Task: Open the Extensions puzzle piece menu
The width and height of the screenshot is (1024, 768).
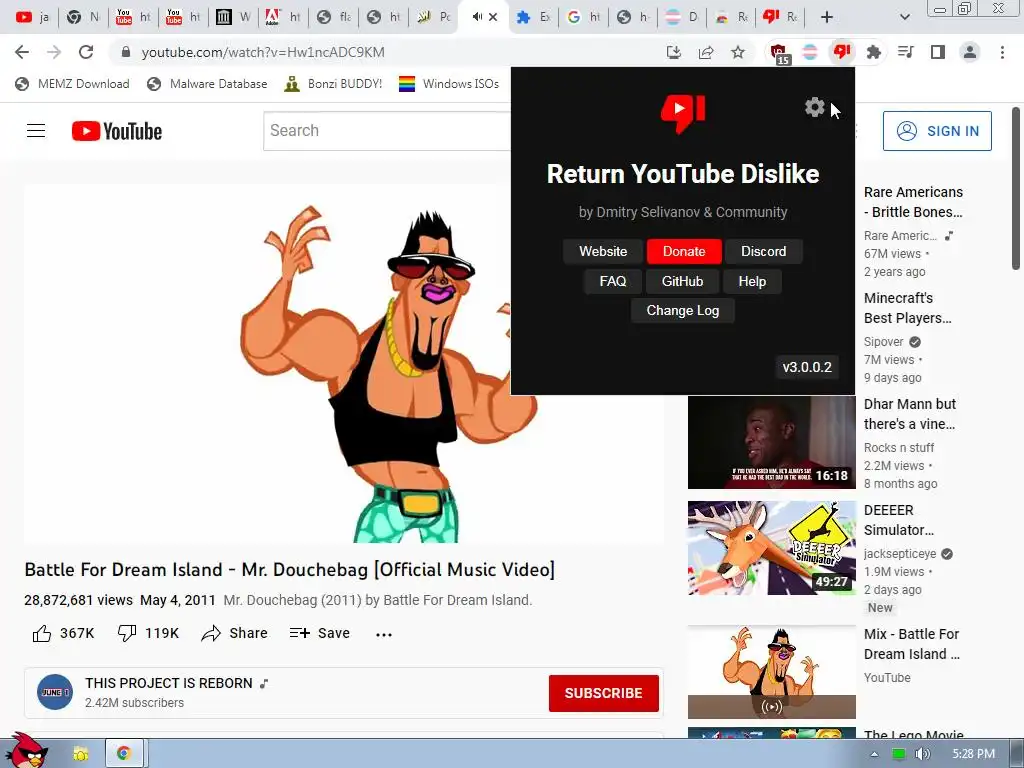Action: [x=873, y=52]
